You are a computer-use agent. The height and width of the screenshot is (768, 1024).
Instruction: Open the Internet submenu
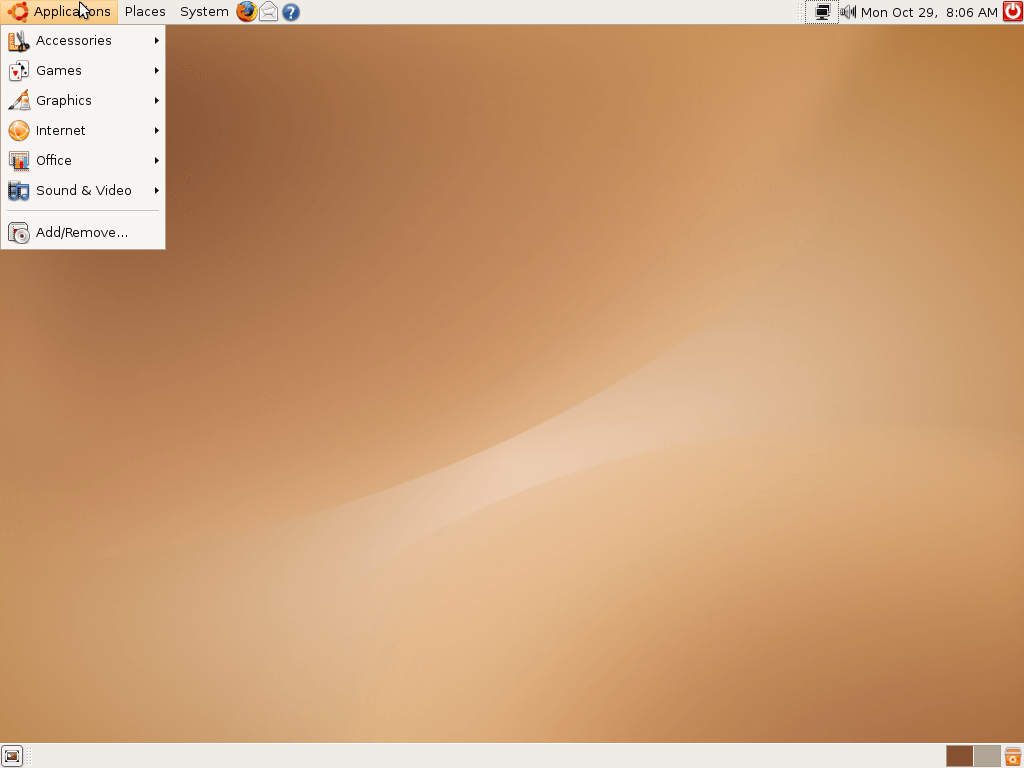pos(83,131)
